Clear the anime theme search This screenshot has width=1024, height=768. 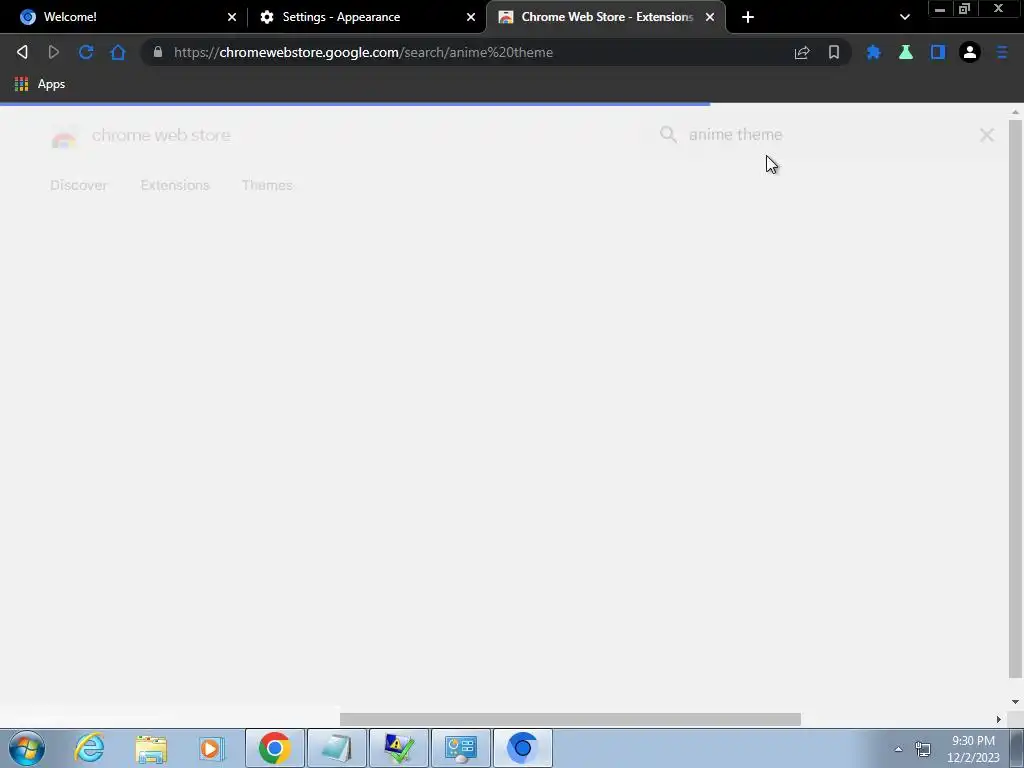point(987,135)
